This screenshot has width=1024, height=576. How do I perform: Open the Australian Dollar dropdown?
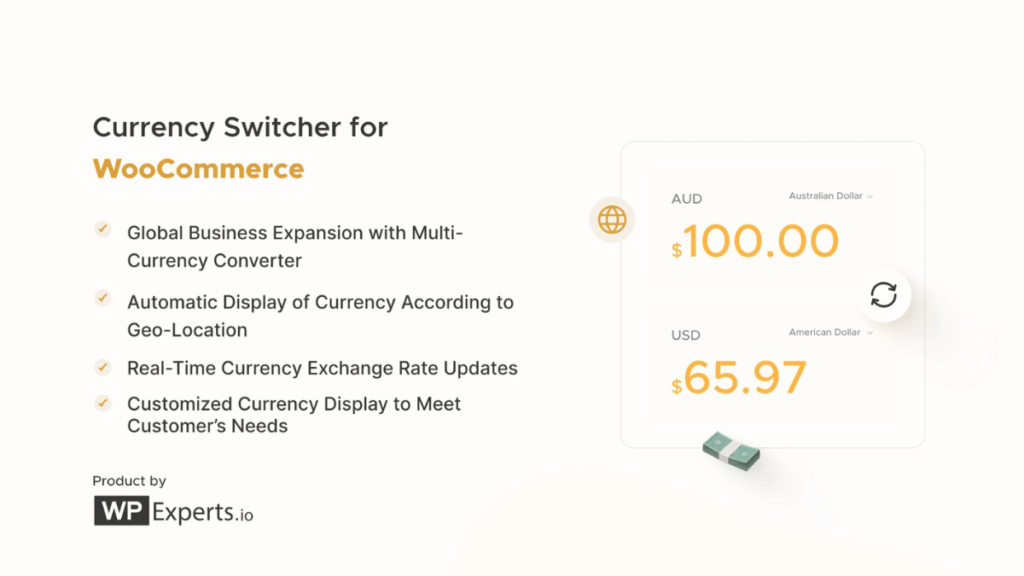point(830,196)
